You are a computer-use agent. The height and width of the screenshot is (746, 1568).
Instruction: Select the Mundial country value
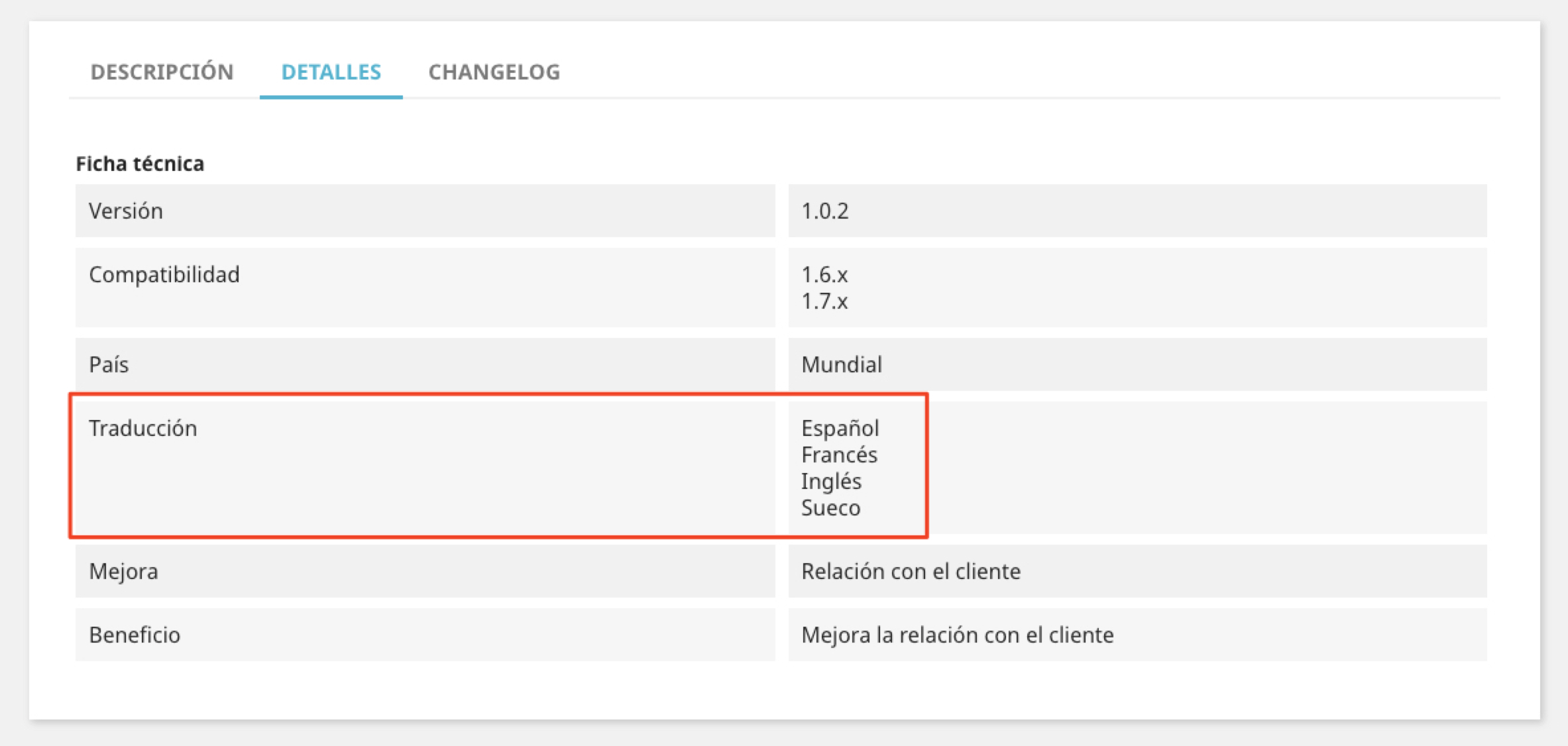[842, 364]
